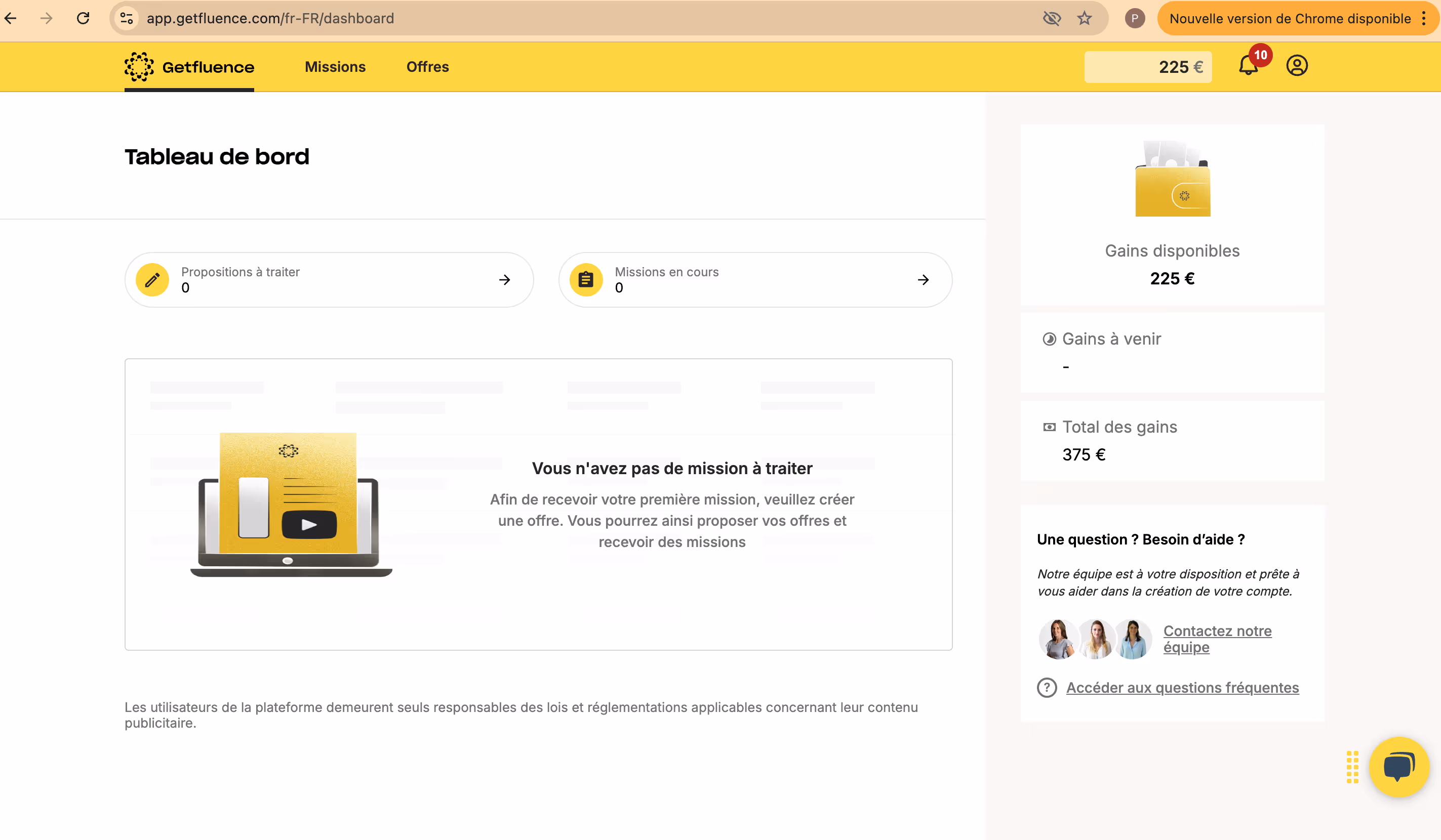Reload the page with refresh button
The image size is (1441, 840).
[83, 18]
